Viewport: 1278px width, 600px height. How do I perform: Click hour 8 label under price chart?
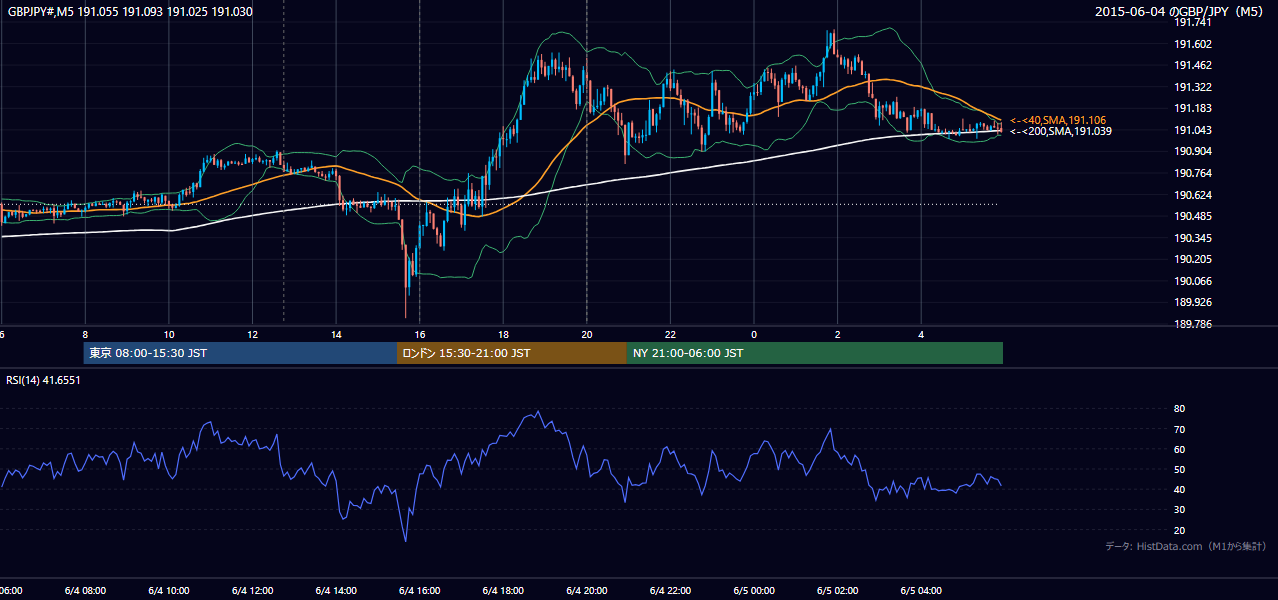85,335
